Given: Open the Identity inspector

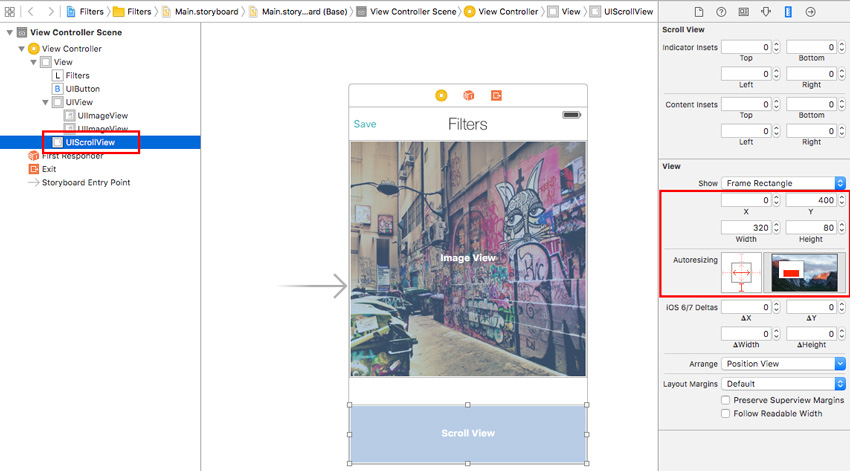Looking at the screenshot, I should tap(744, 11).
